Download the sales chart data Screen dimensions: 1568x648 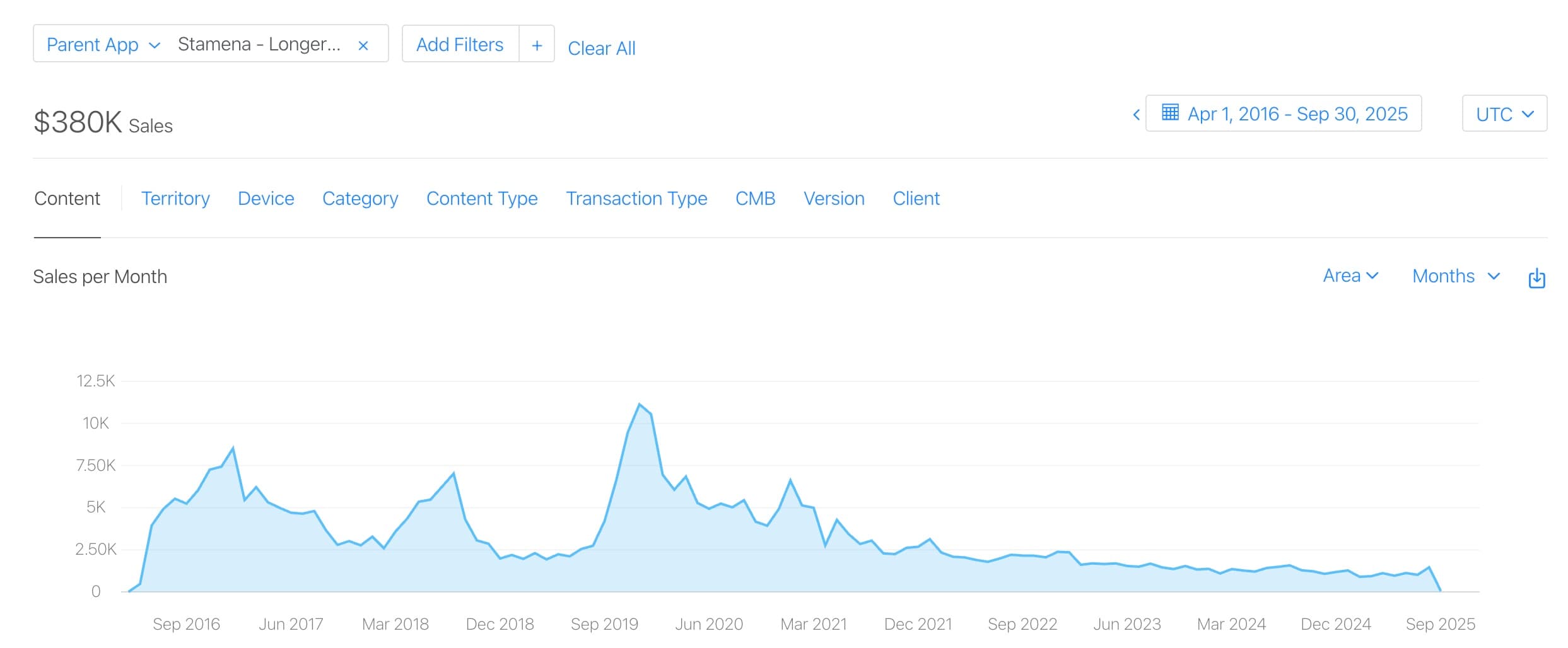[x=1536, y=277]
